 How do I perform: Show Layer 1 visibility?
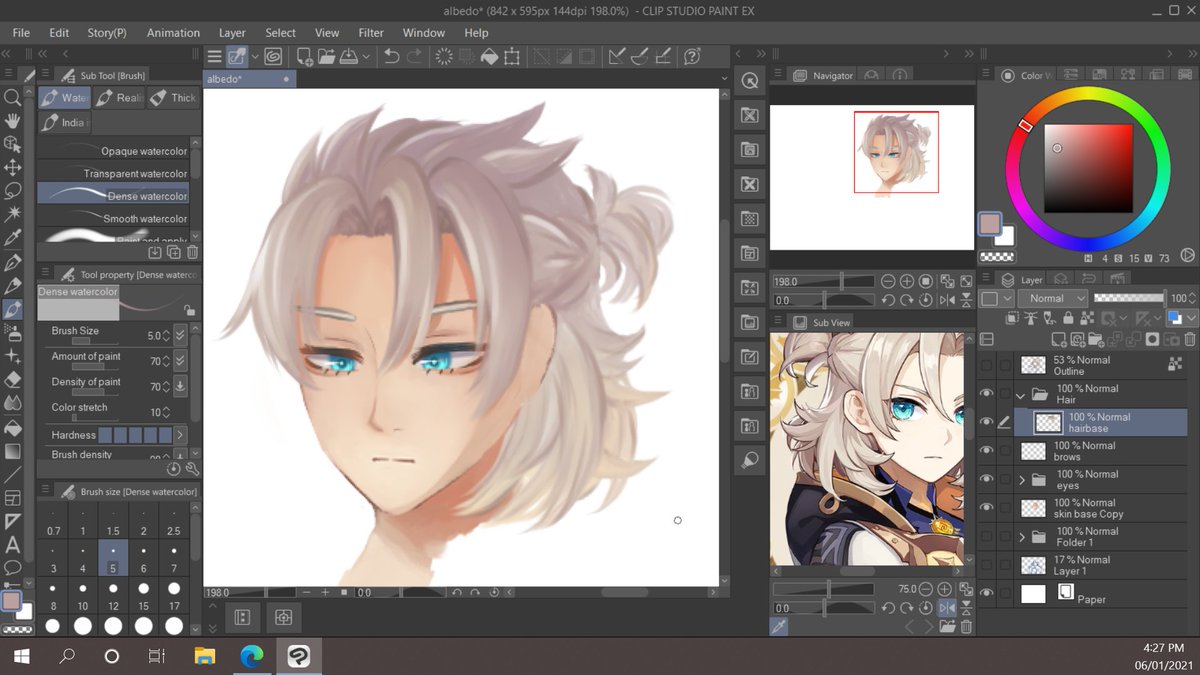click(987, 565)
